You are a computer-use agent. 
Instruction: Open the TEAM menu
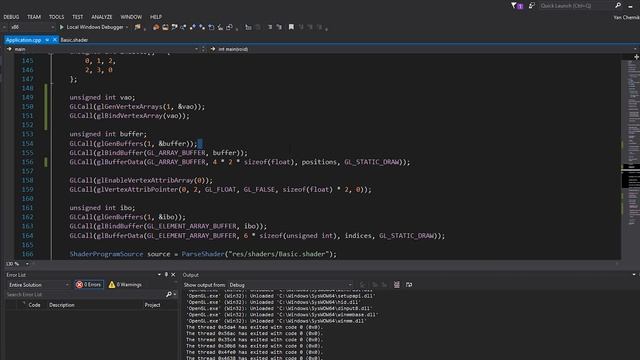34,17
